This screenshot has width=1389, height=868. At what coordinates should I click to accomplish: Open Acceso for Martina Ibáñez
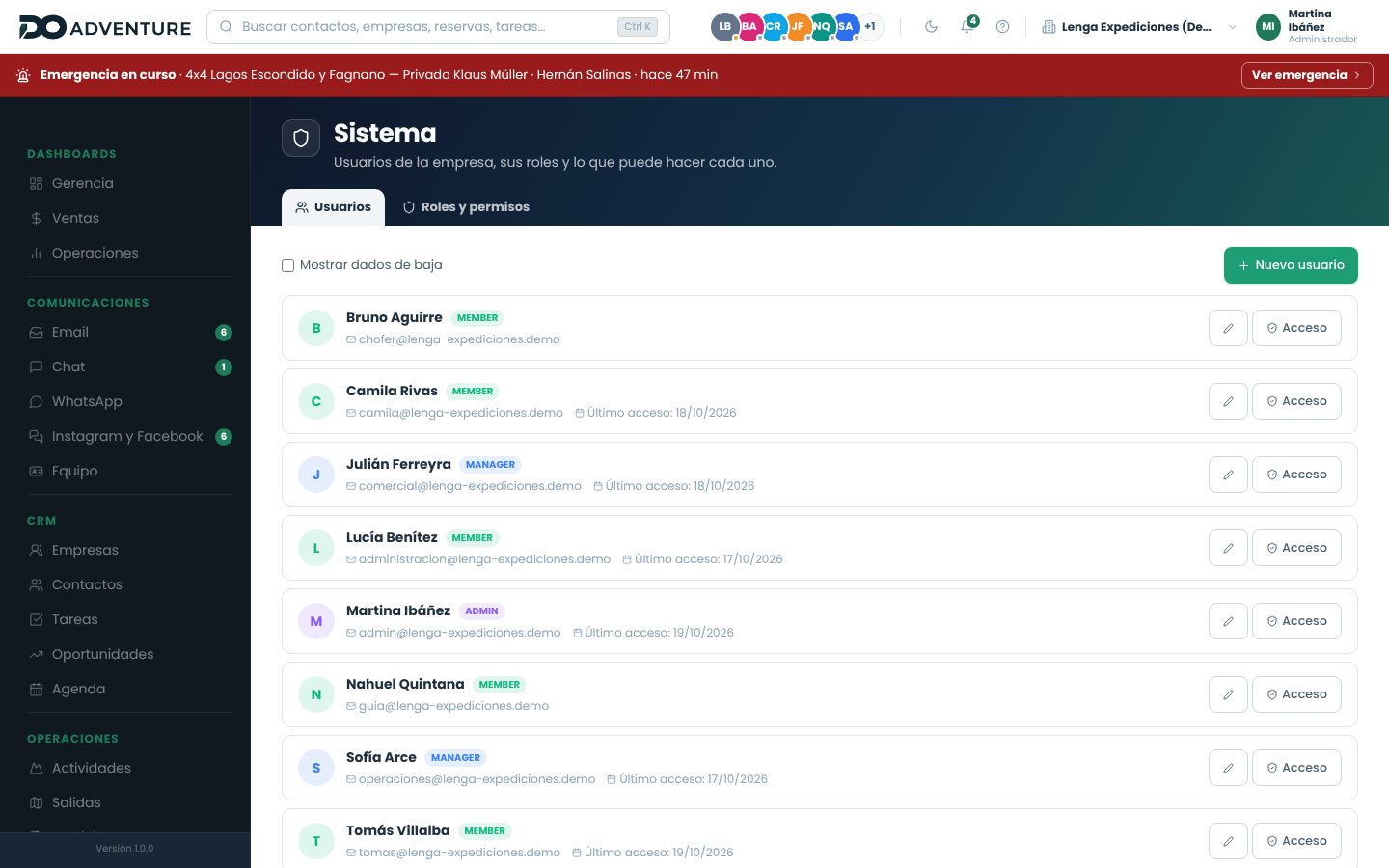click(x=1296, y=621)
